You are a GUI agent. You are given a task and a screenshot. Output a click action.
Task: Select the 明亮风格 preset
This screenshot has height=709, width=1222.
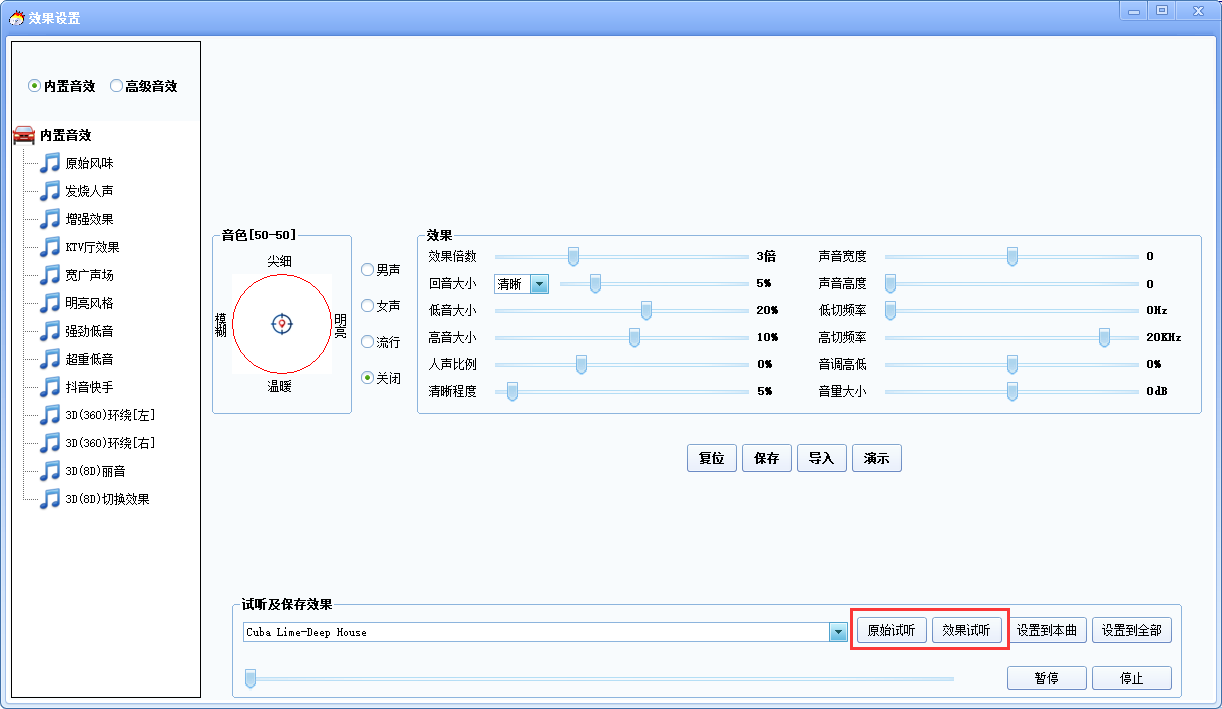89,303
